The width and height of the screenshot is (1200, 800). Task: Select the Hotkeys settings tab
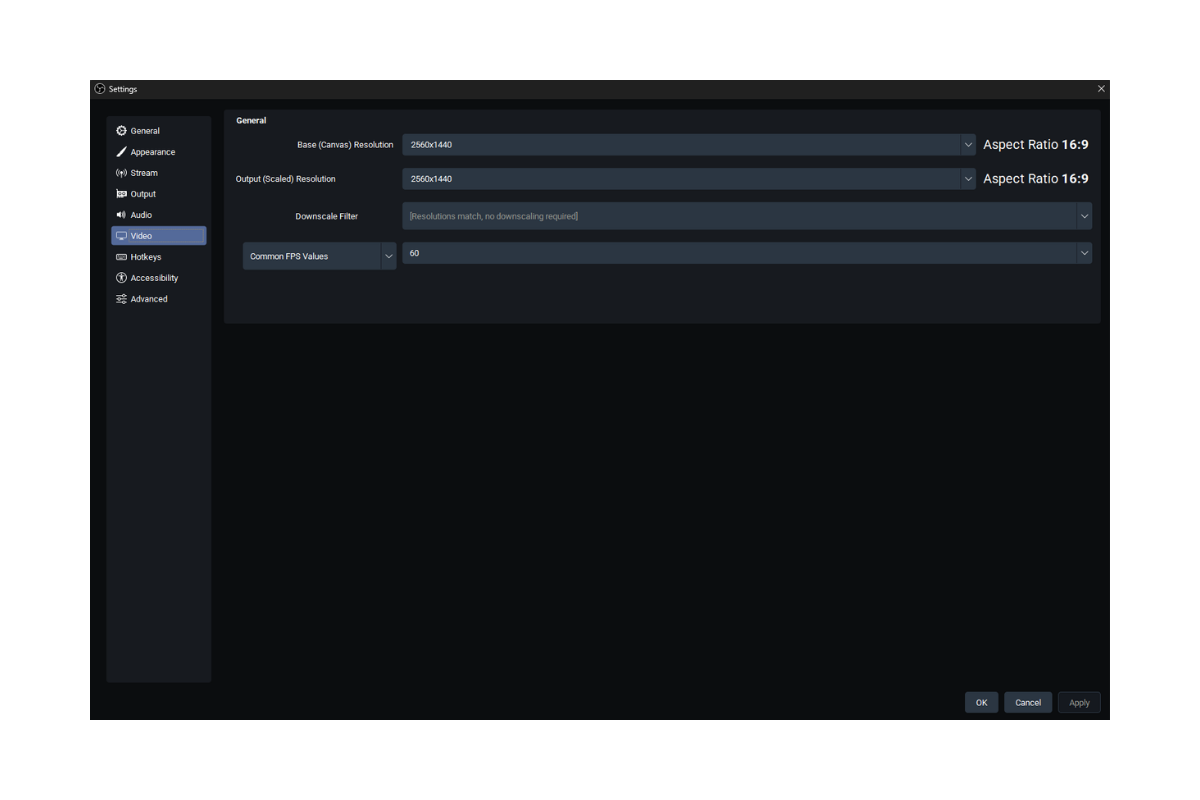click(159, 257)
